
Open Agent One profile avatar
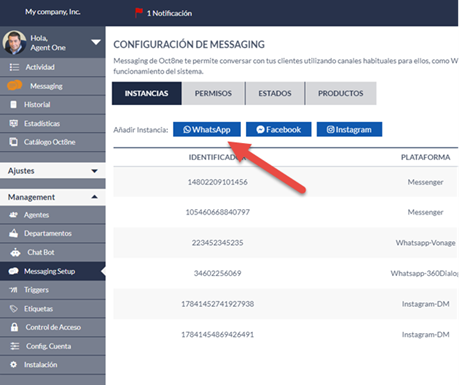(x=14, y=42)
